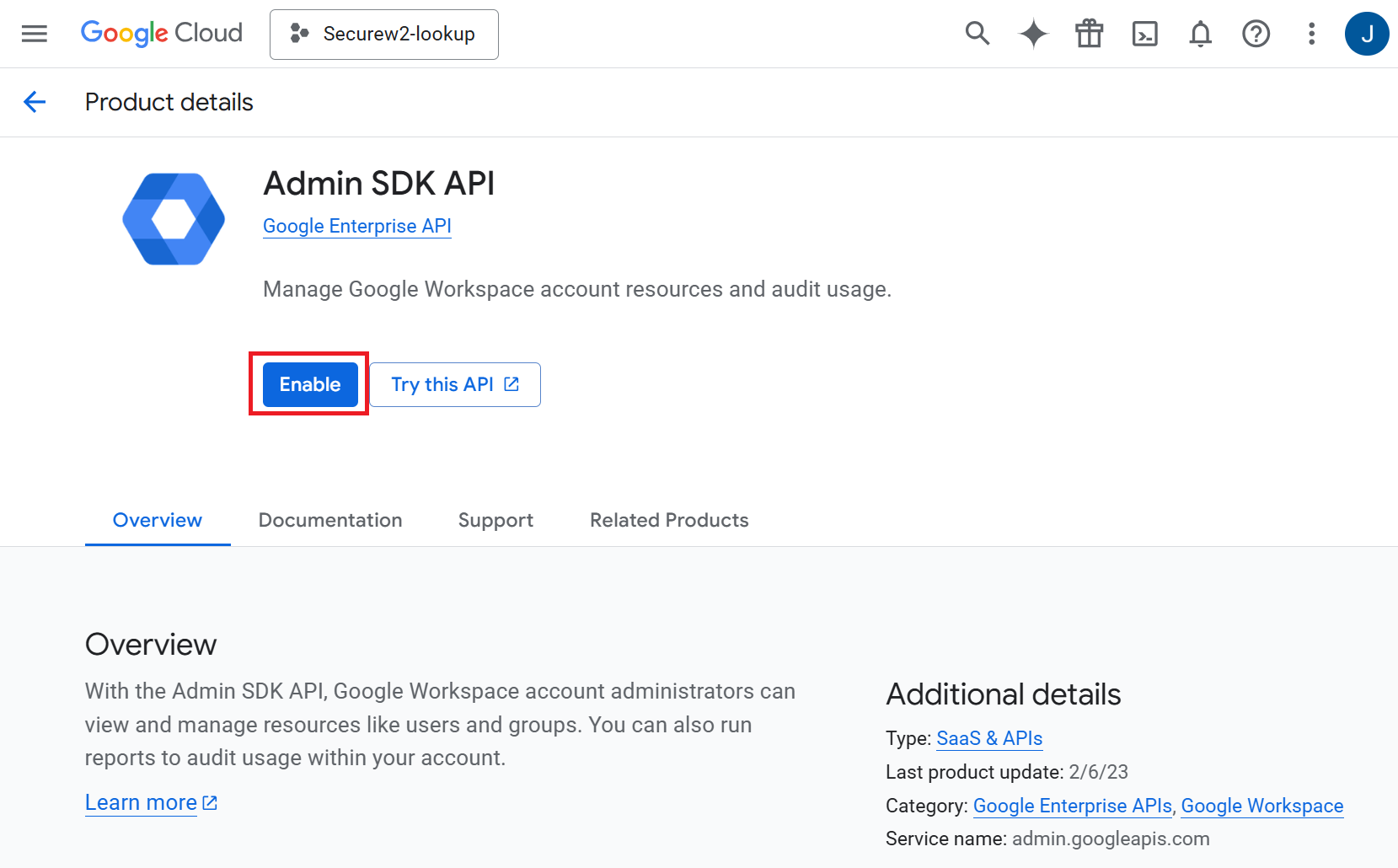The width and height of the screenshot is (1398, 868).
Task: Click the blue Enable button
Action: click(310, 384)
